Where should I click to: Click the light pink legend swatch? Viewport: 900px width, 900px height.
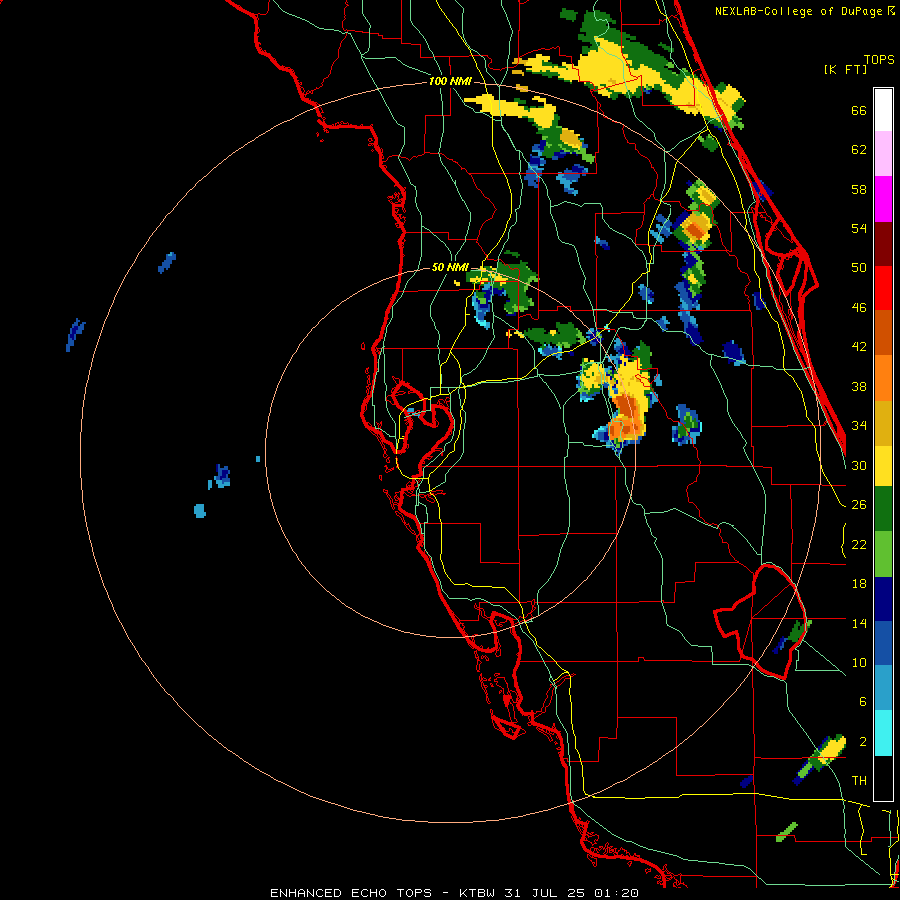[883, 153]
